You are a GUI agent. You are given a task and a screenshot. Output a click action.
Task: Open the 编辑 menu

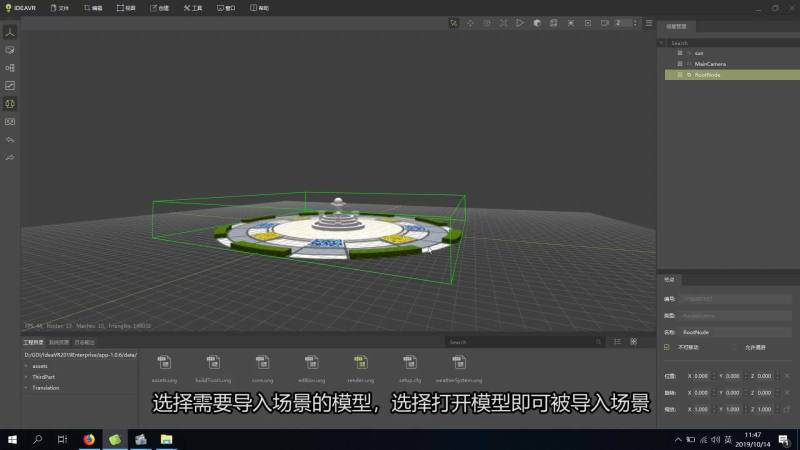coord(93,8)
